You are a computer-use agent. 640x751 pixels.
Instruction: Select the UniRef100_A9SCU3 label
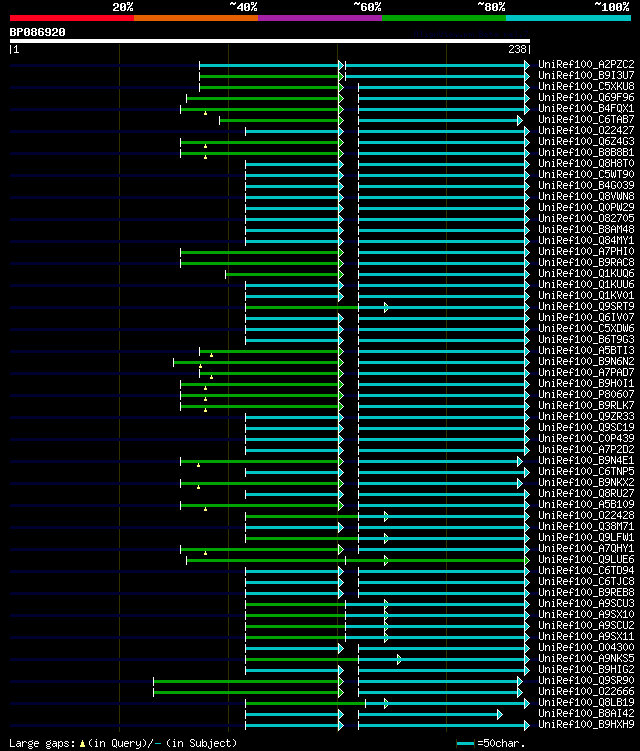coord(586,604)
